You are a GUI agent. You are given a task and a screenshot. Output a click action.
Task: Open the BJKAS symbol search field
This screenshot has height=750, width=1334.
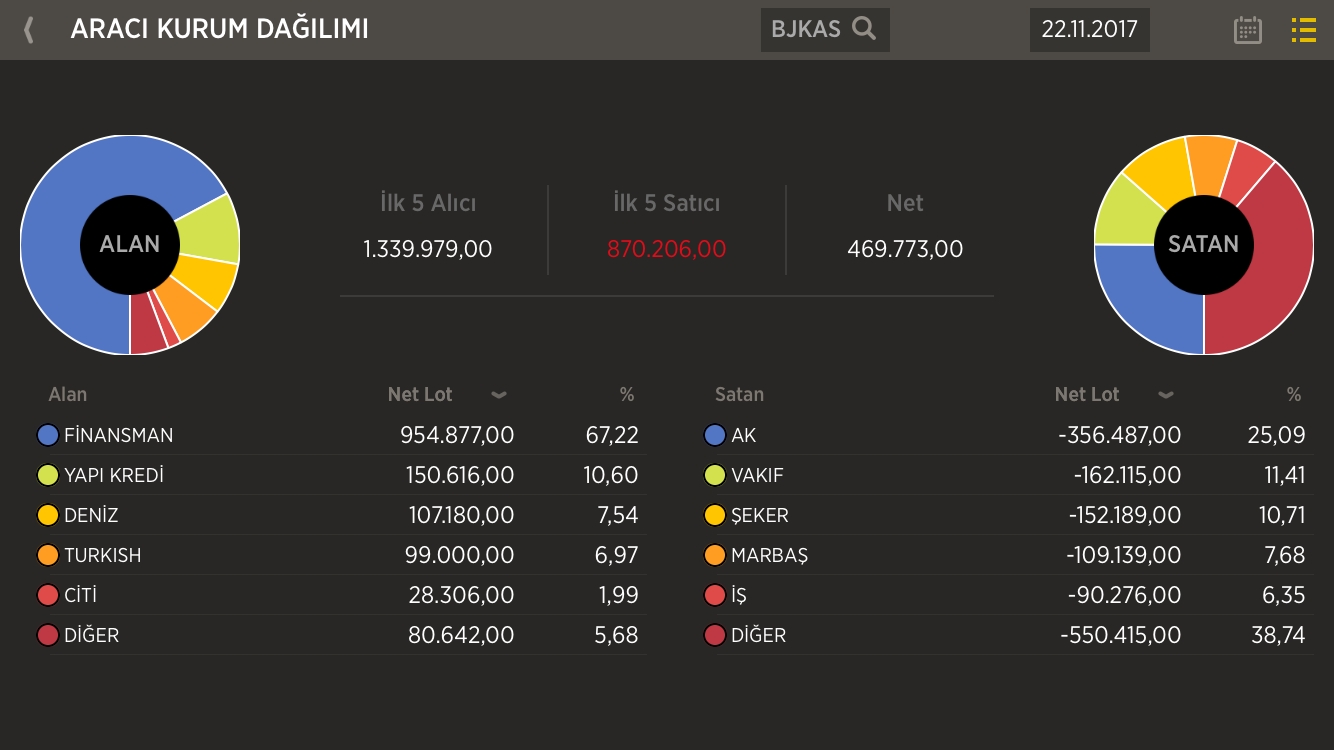point(806,29)
